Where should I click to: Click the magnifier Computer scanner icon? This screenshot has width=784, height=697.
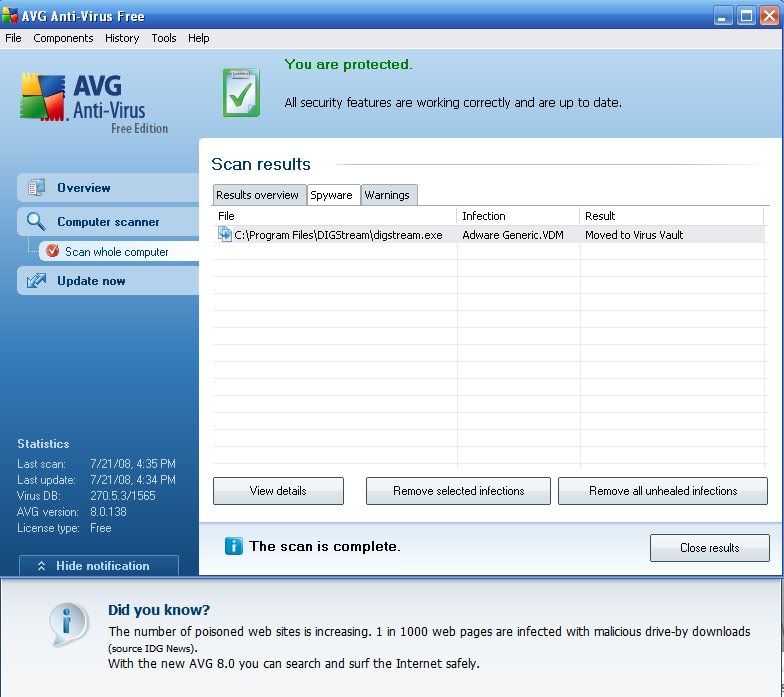[36, 221]
